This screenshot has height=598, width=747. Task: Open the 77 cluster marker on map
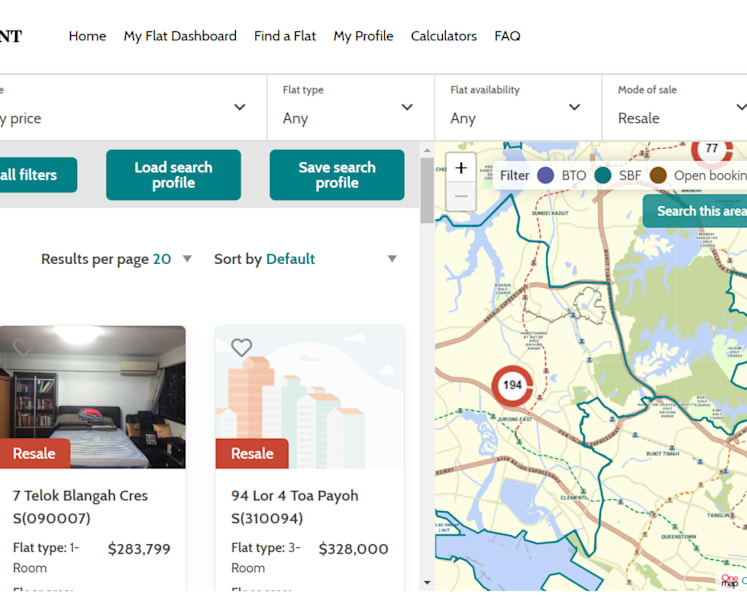pos(712,150)
